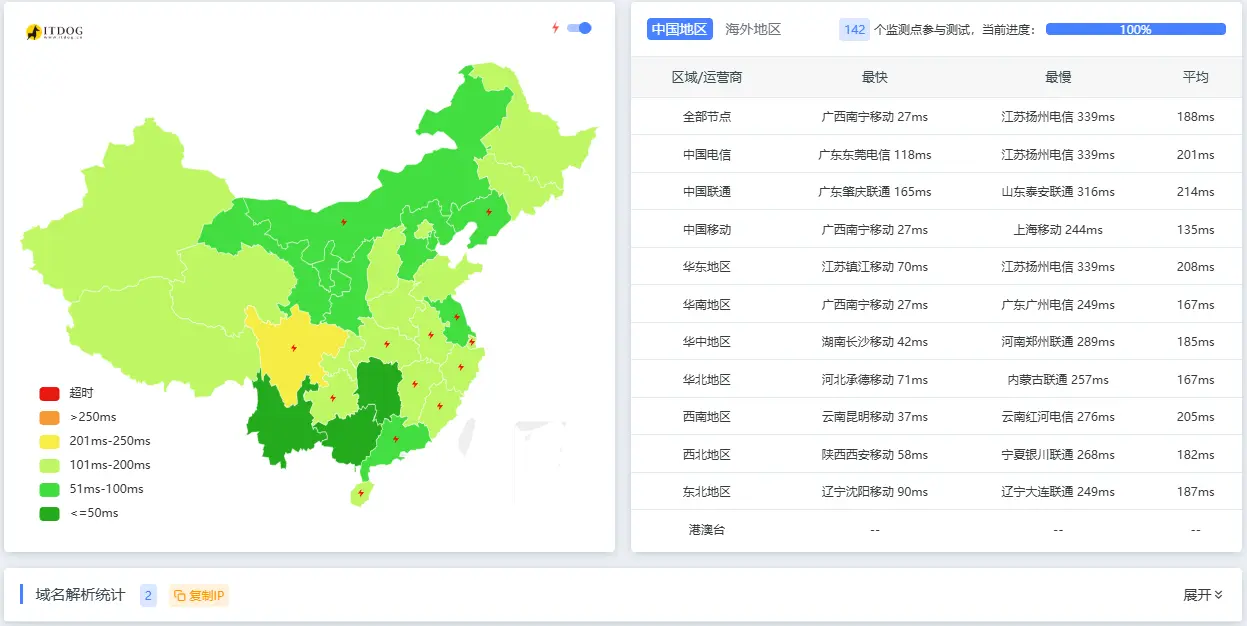The height and width of the screenshot is (626, 1247).
Task: Click the lightning marker on Sichuan's yellow region
Action: coord(292,348)
